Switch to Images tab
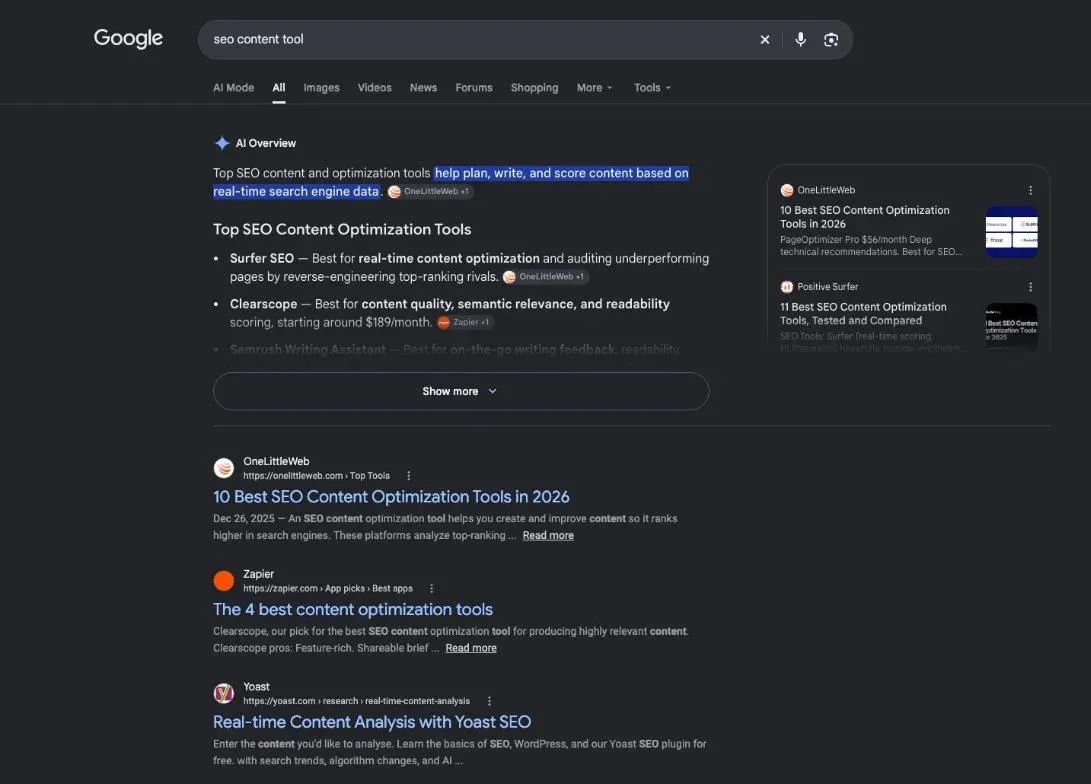 321,88
